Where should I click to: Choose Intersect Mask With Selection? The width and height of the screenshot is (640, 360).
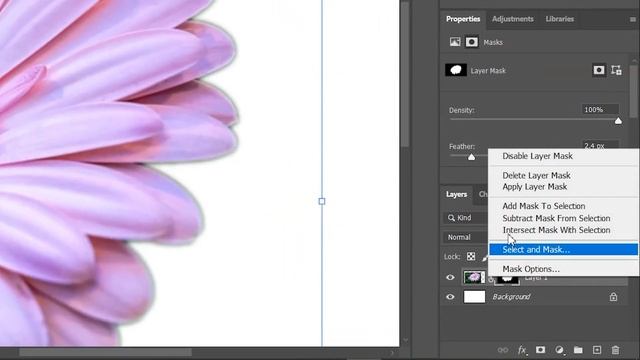click(556, 230)
